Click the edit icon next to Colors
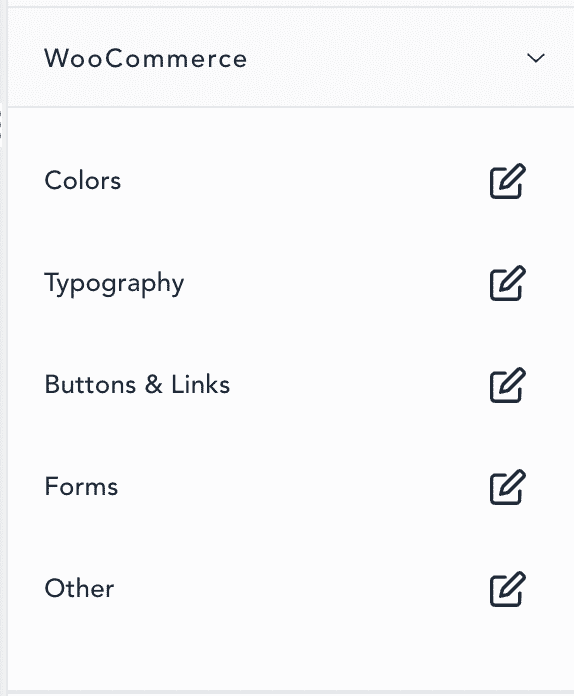The image size is (574, 696). tap(507, 181)
